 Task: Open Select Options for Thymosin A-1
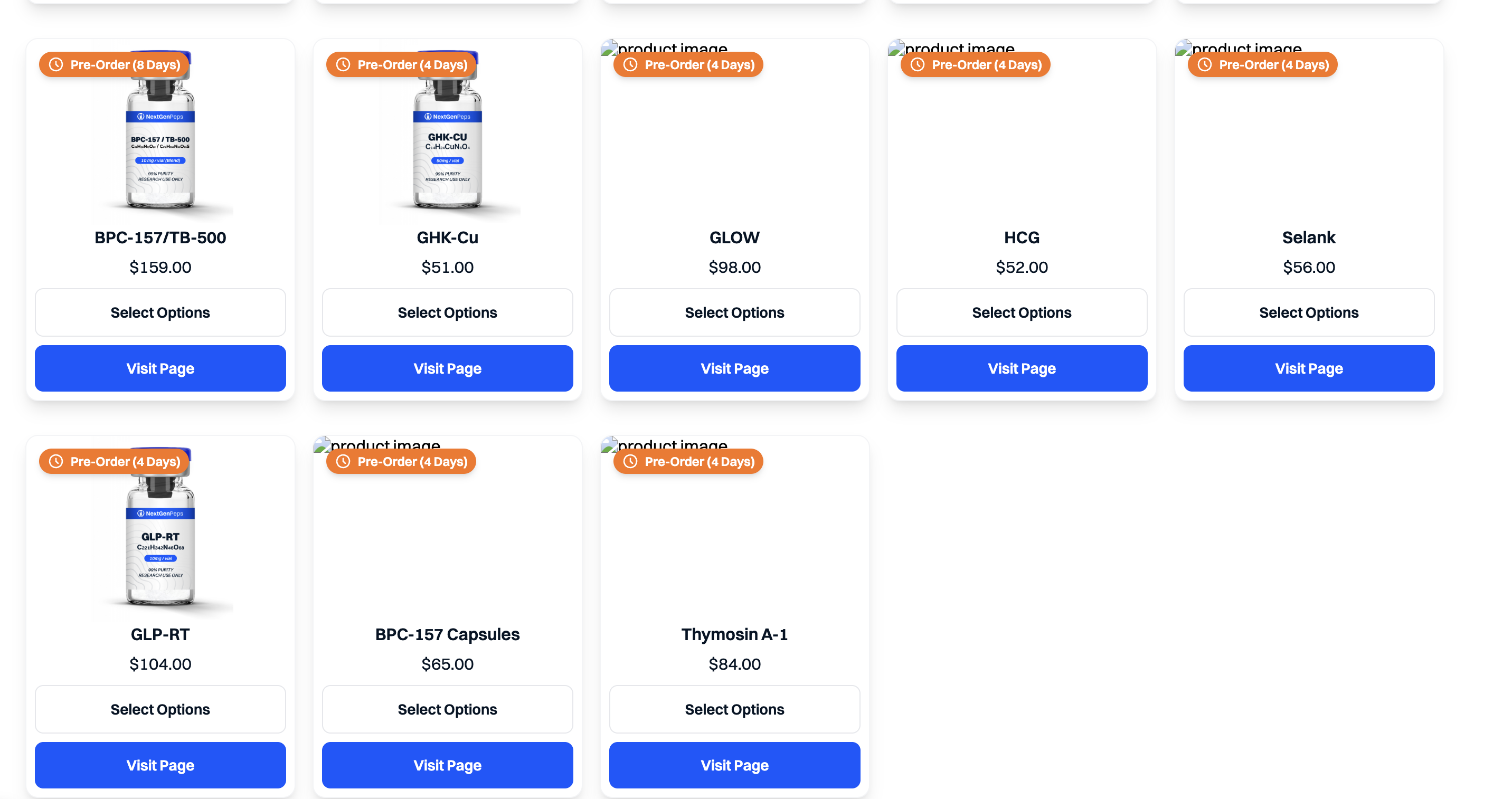(734, 709)
